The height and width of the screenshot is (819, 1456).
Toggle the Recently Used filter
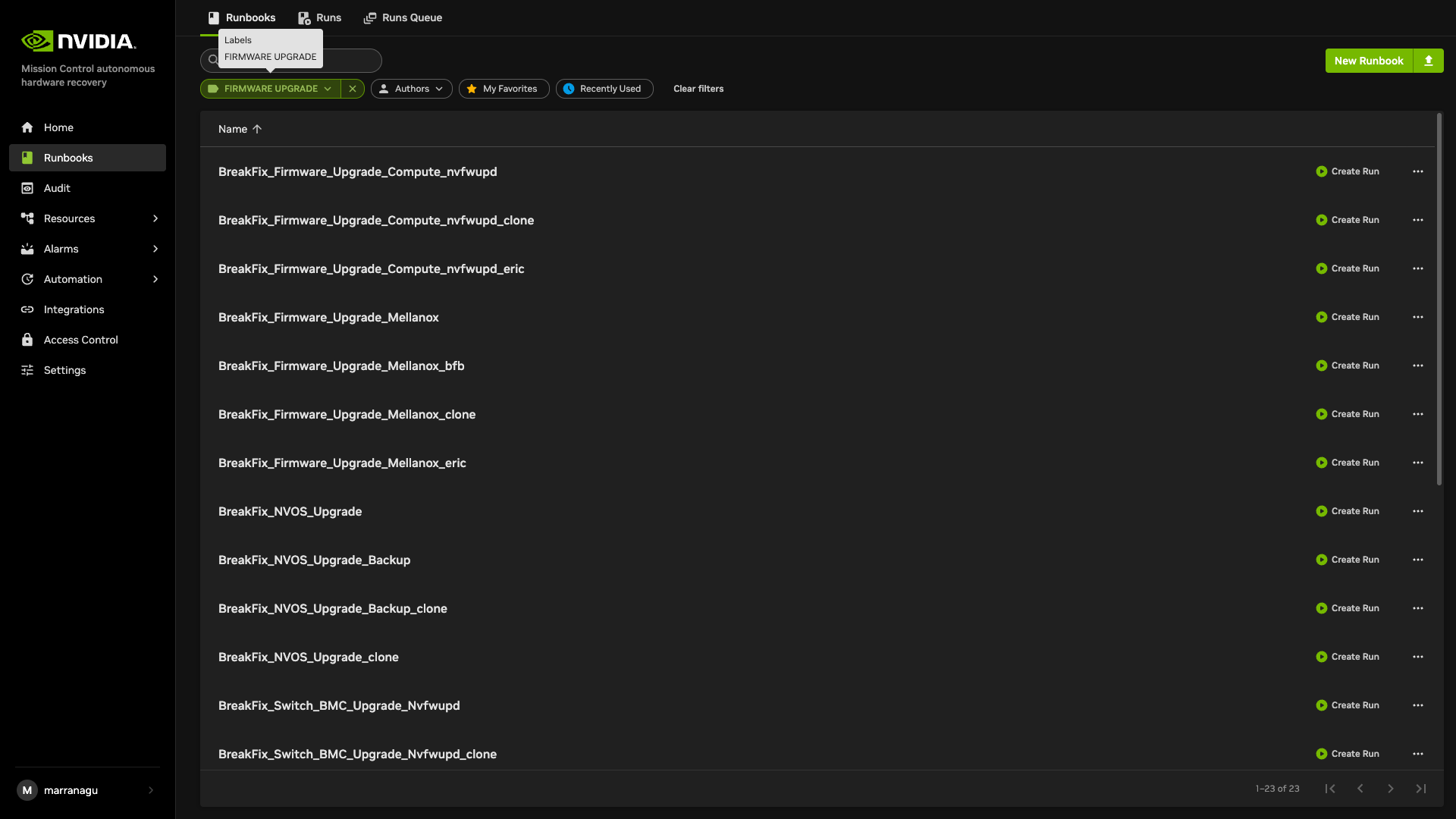(604, 89)
